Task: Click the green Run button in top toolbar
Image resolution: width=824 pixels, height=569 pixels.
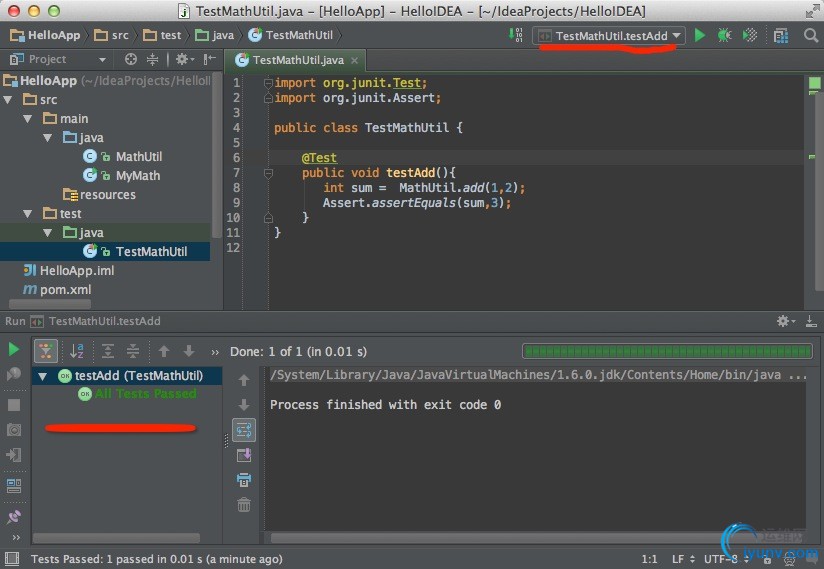Action: (700, 35)
